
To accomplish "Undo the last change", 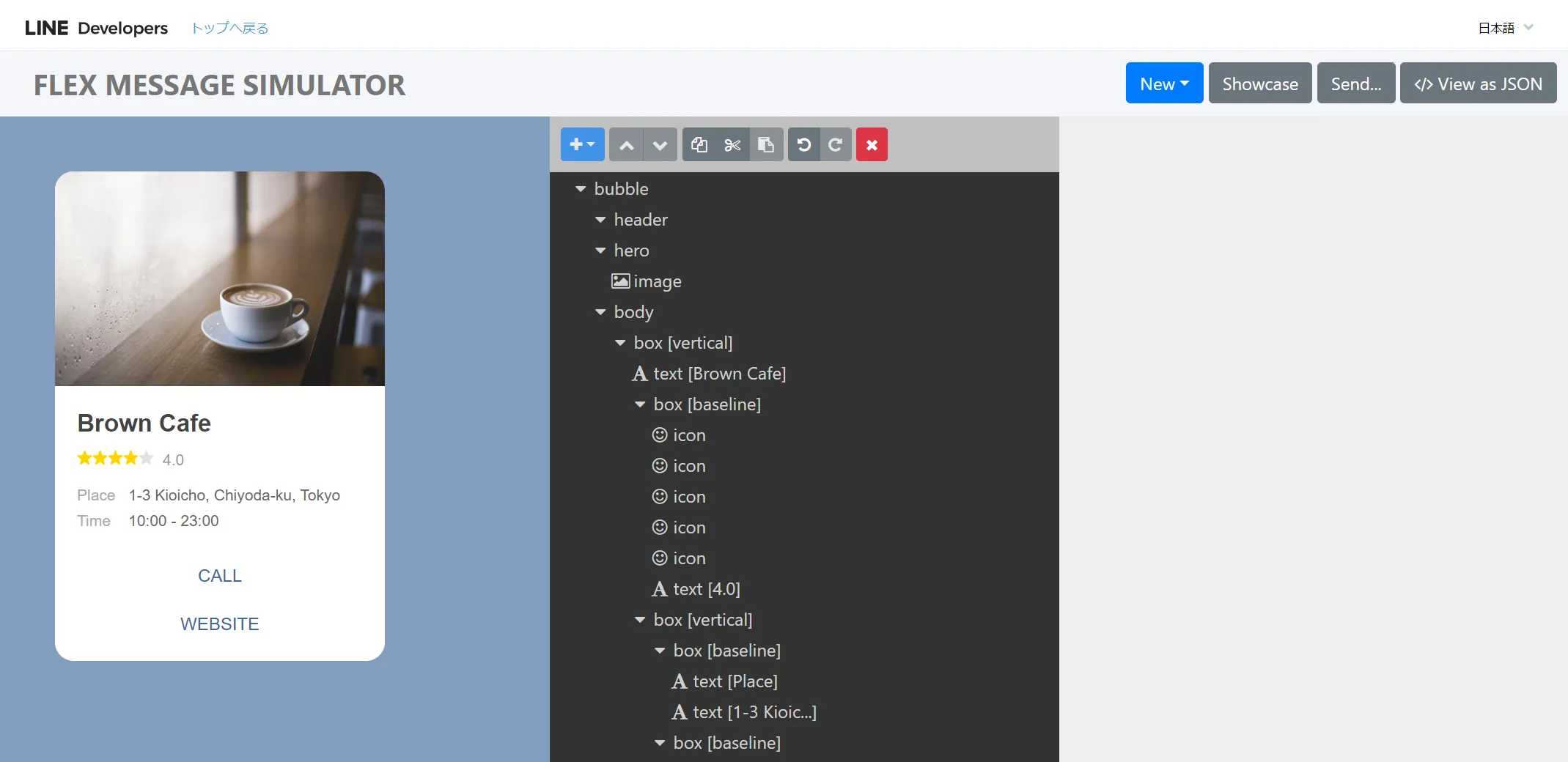I will (x=804, y=144).
